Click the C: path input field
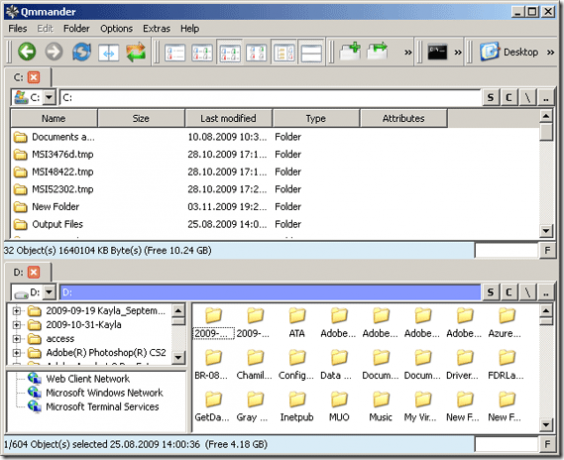Image resolution: width=564 pixels, height=460 pixels. point(270,97)
